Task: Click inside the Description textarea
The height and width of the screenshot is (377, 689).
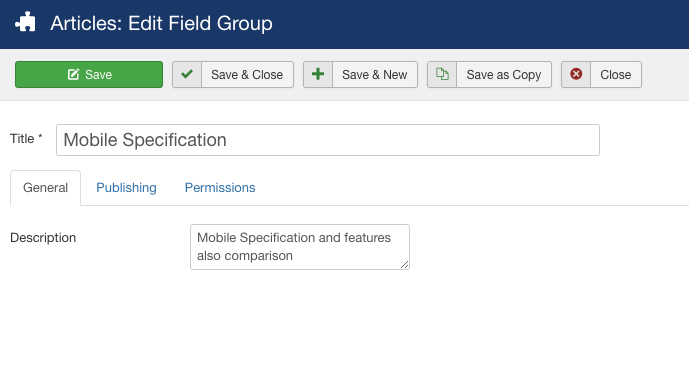Action: 300,247
